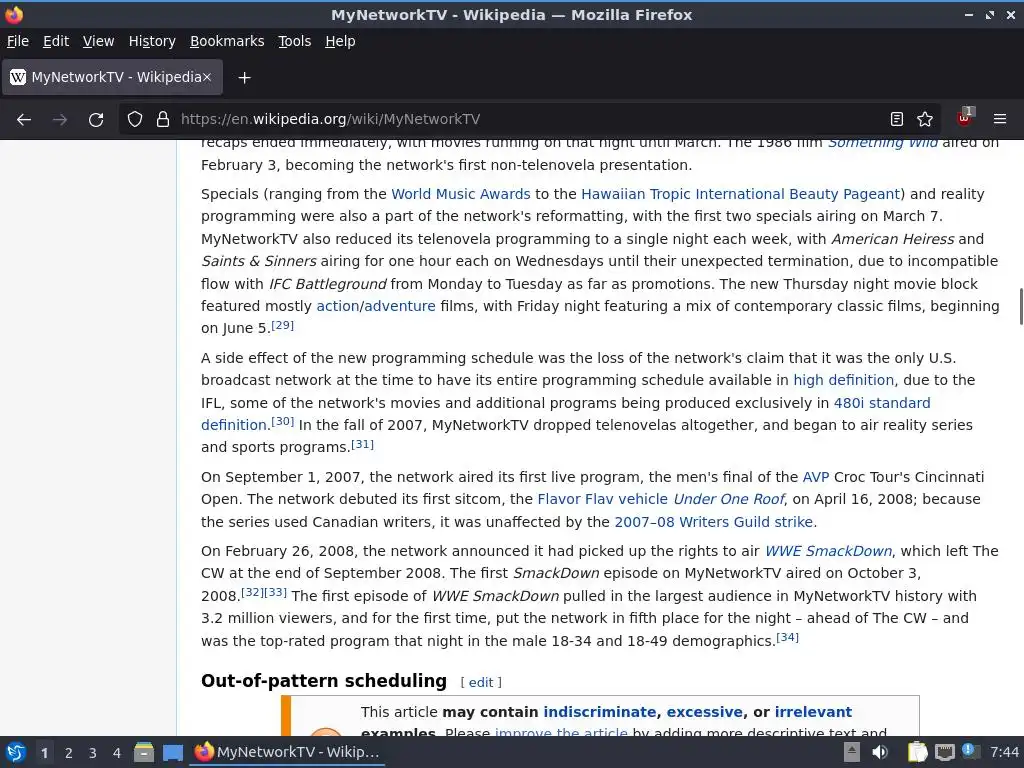This screenshot has width=1024, height=768.
Task: Open the View menu
Action: (98, 41)
